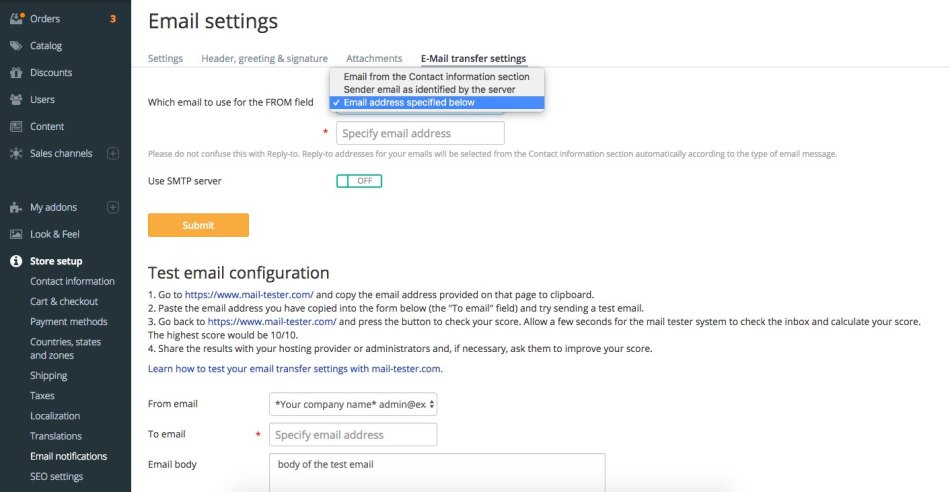
Task: Click the My addons puzzle icon
Action: (16, 208)
